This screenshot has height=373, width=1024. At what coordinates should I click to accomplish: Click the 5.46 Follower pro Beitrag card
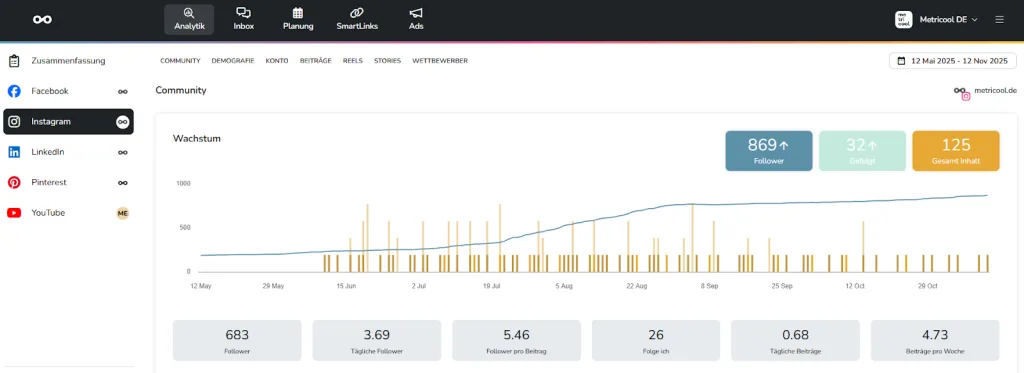pos(517,340)
